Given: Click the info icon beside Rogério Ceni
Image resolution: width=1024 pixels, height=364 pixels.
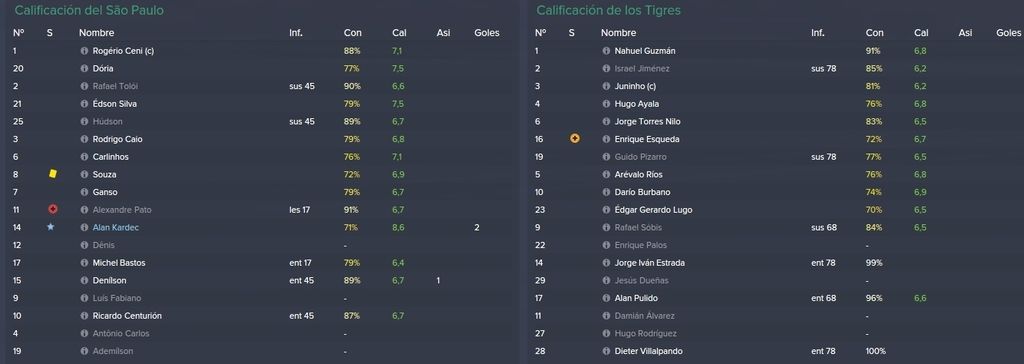Looking at the screenshot, I should coord(84,51).
